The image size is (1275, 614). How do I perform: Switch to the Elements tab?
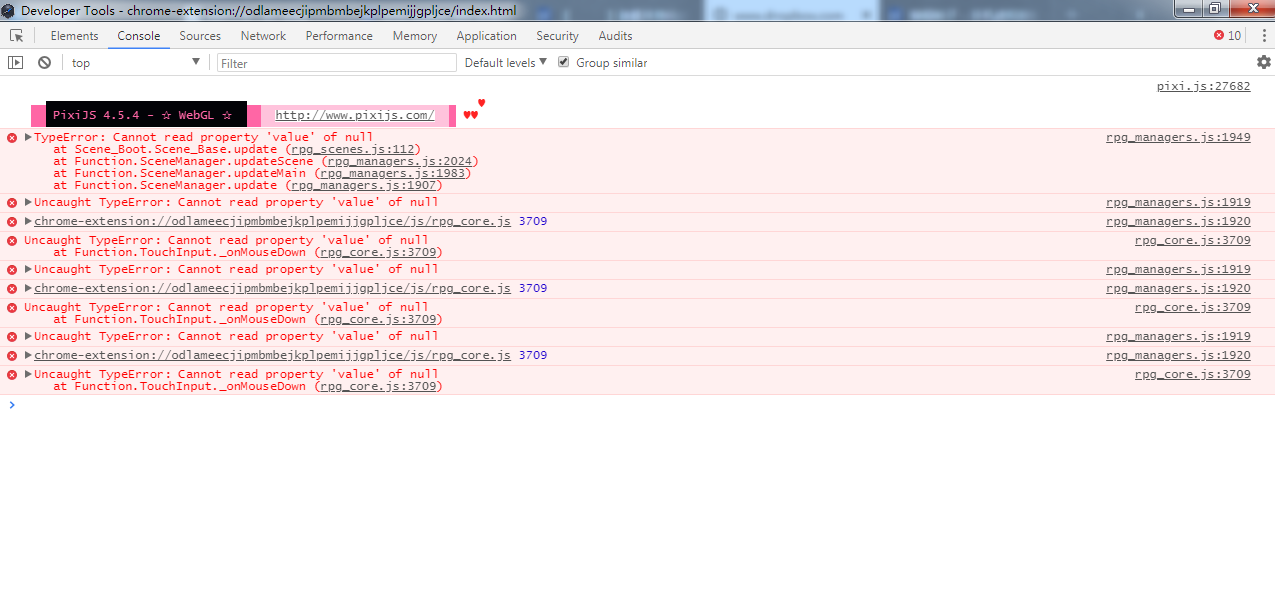(x=75, y=36)
